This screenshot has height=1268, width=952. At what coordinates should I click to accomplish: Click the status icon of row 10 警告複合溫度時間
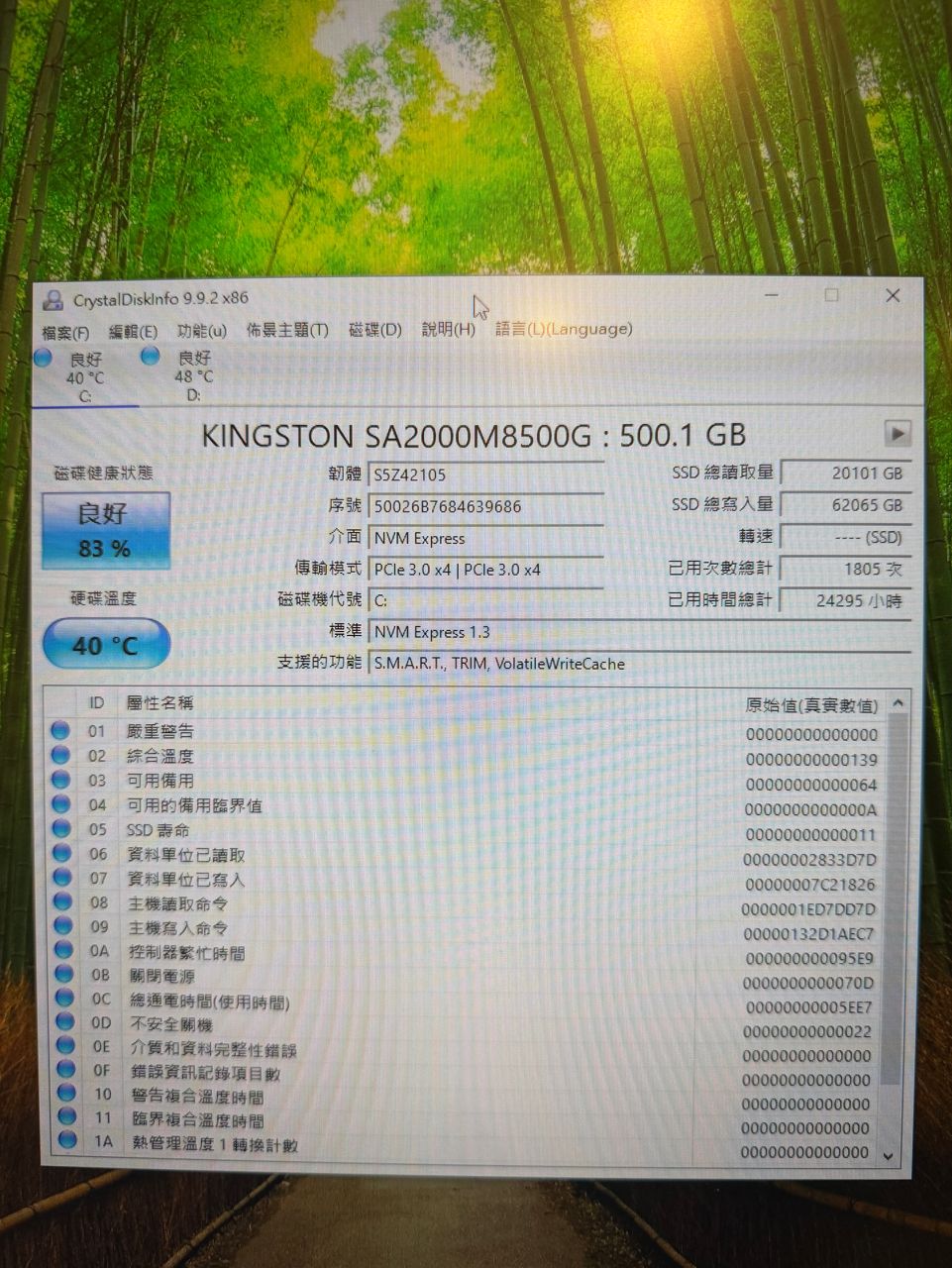click(67, 1094)
